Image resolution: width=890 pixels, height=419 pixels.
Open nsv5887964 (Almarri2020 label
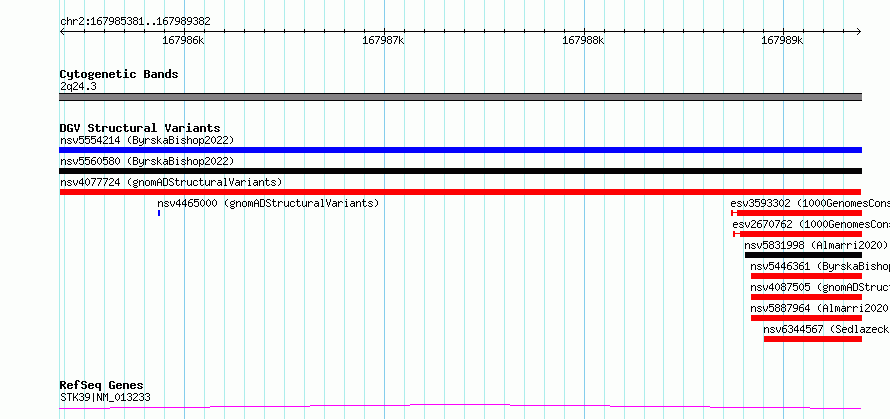tap(820, 308)
